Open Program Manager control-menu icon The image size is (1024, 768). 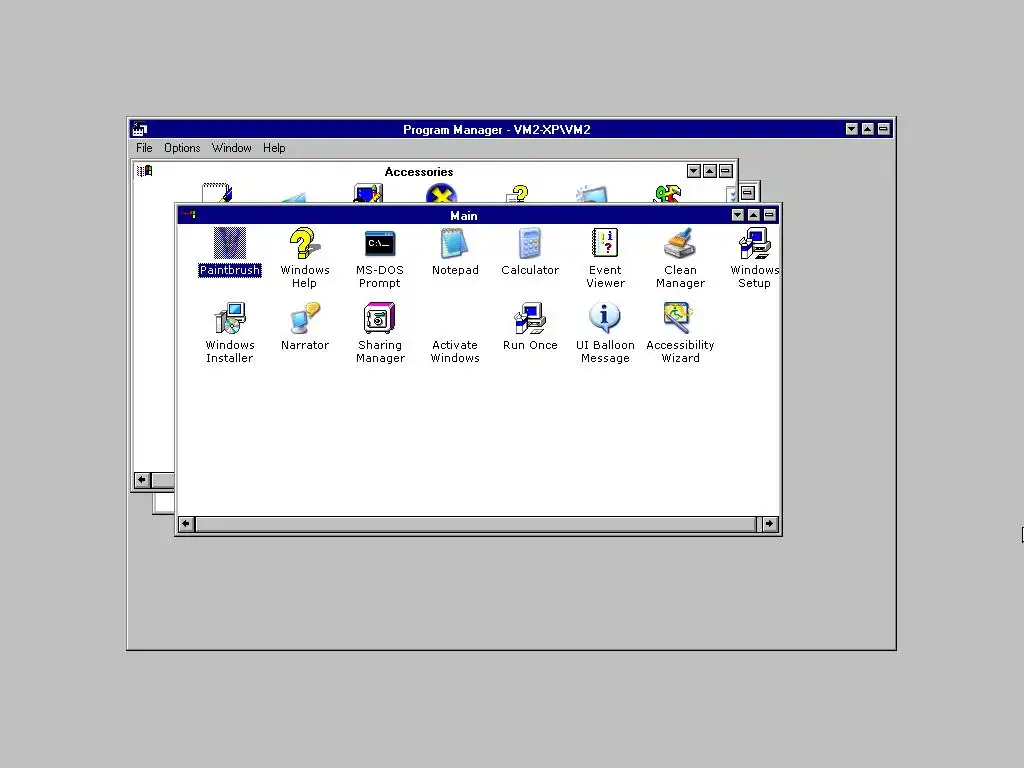click(x=140, y=129)
